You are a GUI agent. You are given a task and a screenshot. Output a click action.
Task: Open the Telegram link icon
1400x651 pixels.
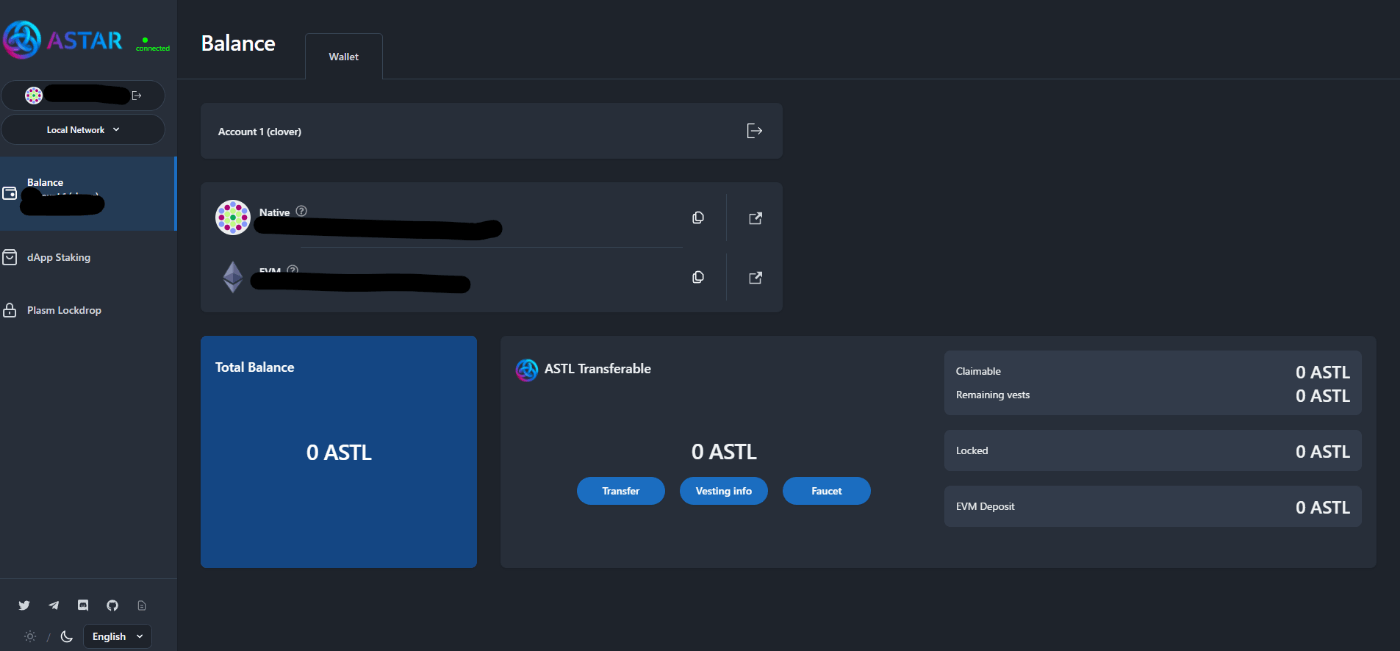point(54,605)
